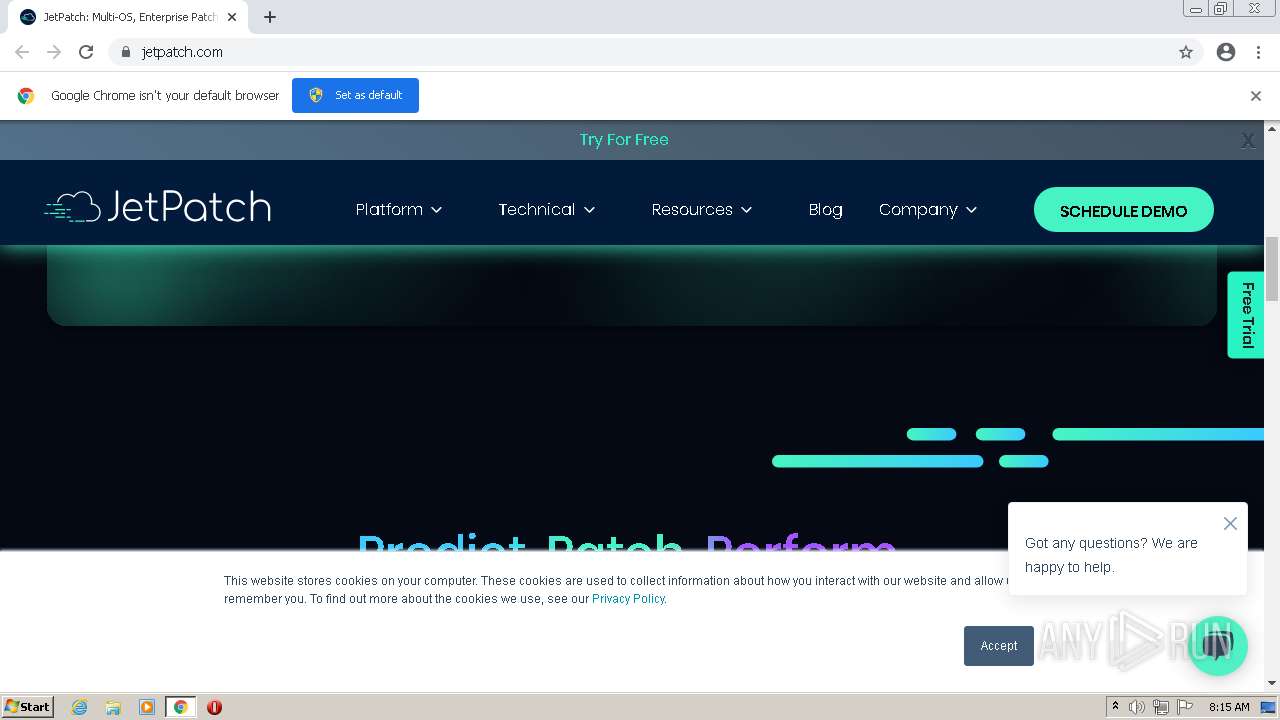Open the Blog page
The height and width of the screenshot is (720, 1280).
825,210
